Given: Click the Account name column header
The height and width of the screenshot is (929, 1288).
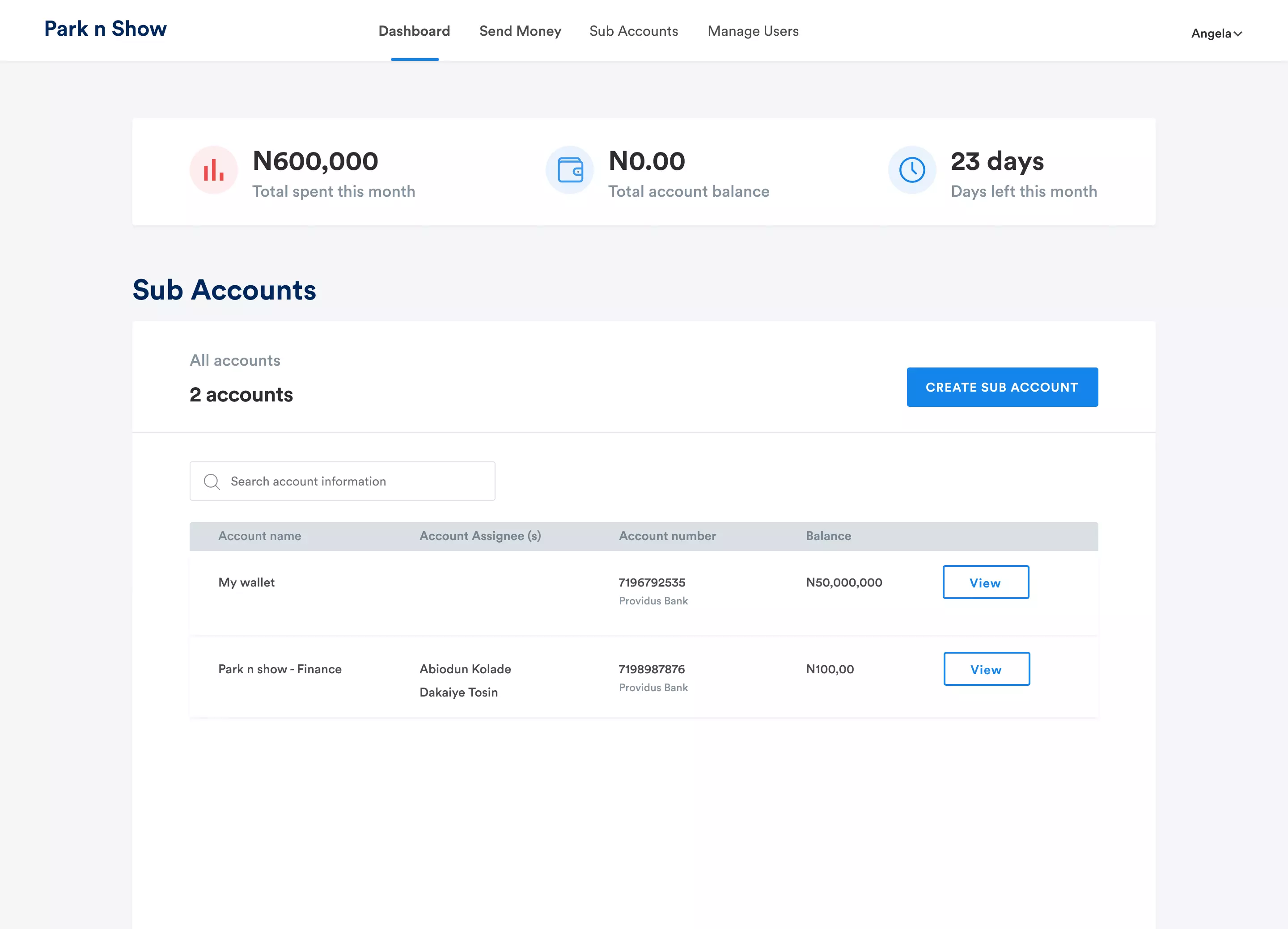Looking at the screenshot, I should [x=259, y=536].
